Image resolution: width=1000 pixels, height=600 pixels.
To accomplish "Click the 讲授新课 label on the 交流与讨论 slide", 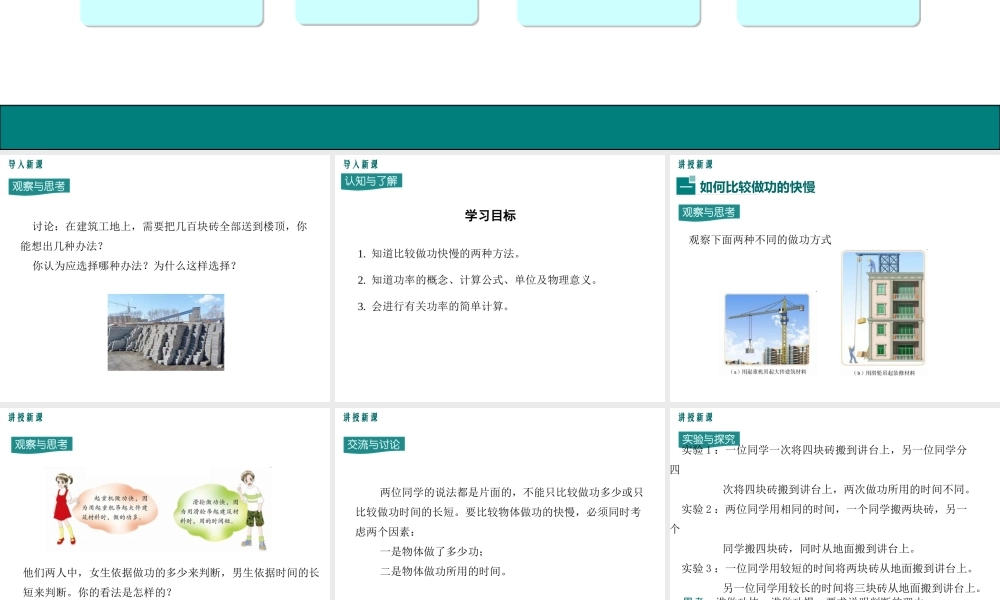I will point(360,417).
